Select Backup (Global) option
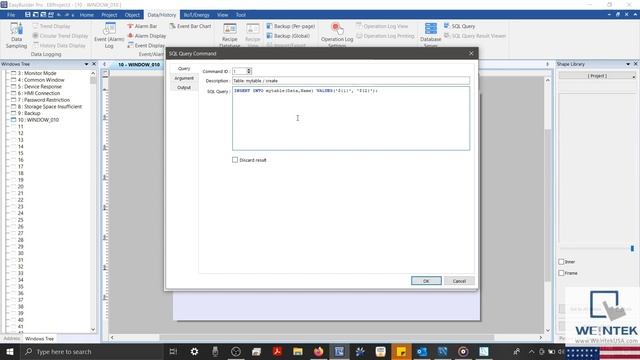 [x=288, y=36]
